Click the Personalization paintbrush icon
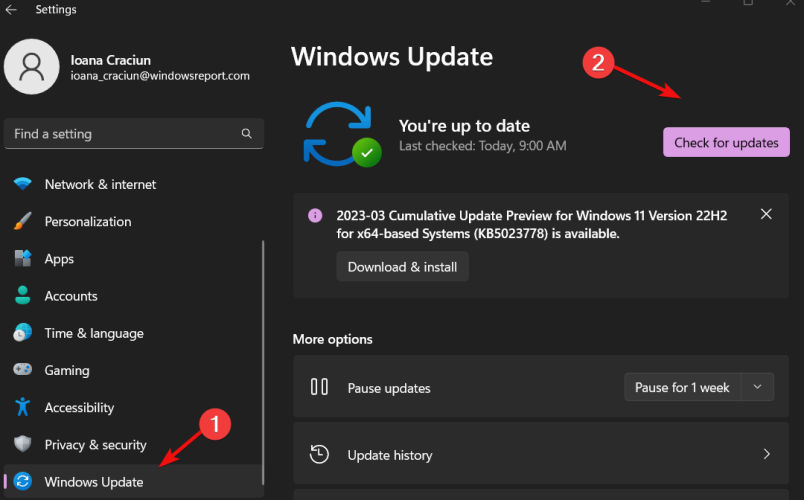 pyautogui.click(x=23, y=221)
